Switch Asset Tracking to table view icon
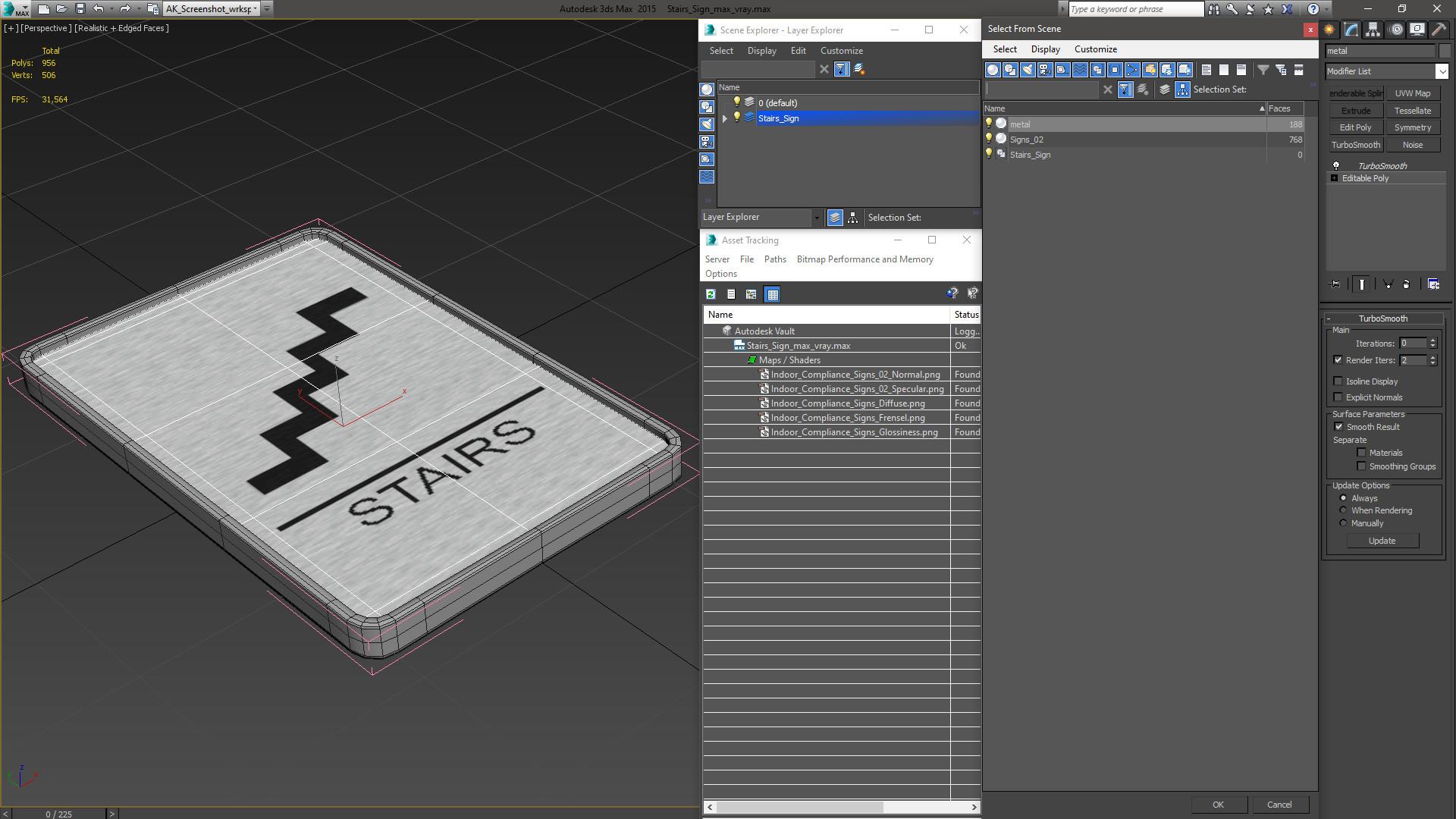 point(772,294)
